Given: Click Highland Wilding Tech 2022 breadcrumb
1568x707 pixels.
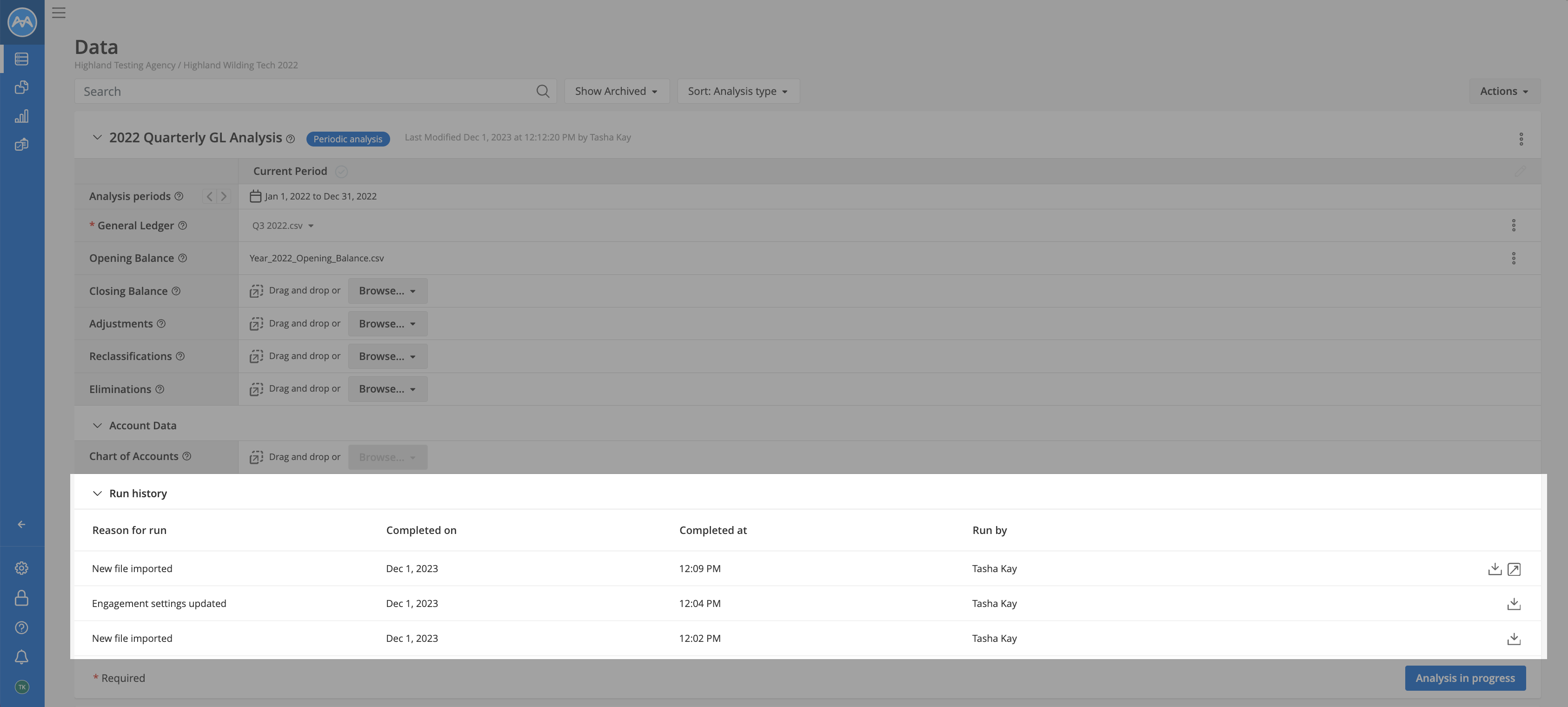Looking at the screenshot, I should click(240, 65).
